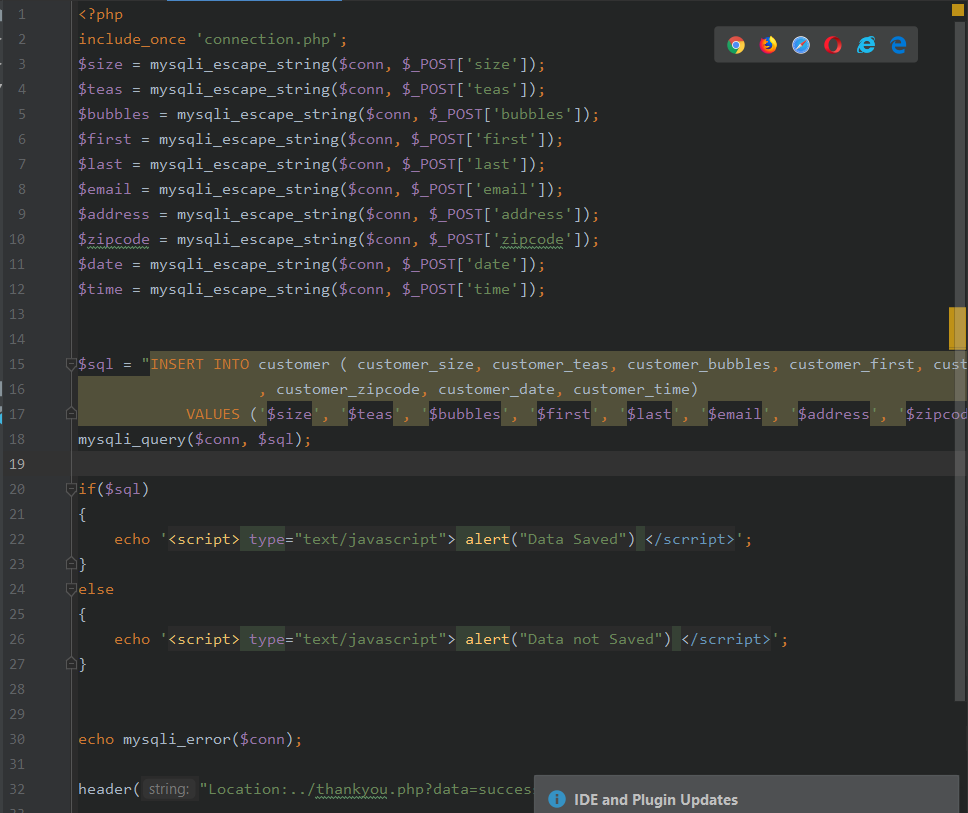
Task: Click the else keyword
Action: click(x=96, y=590)
